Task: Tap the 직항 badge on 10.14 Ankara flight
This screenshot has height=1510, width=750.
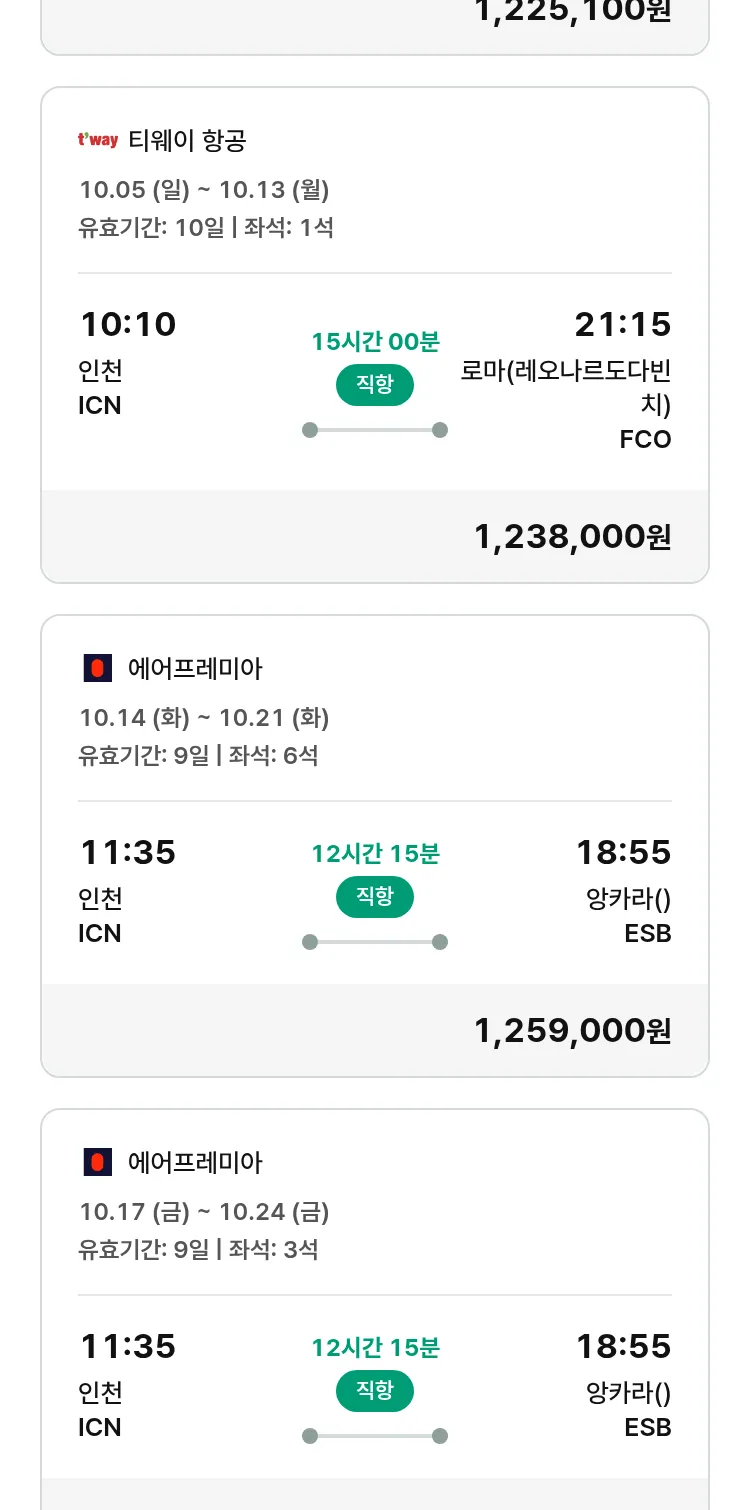Action: (375, 897)
